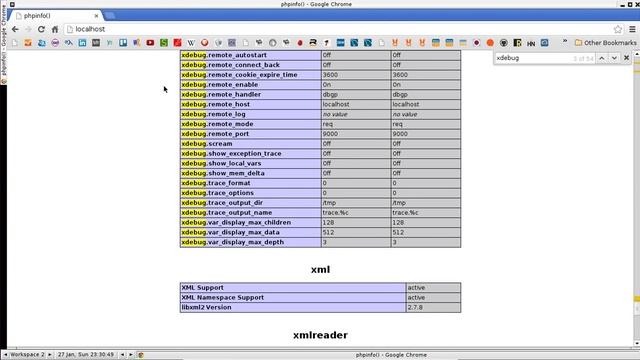The width and height of the screenshot is (640, 360).
Task: Select the xdebug.remote_host directive
Action: [x=216, y=104]
